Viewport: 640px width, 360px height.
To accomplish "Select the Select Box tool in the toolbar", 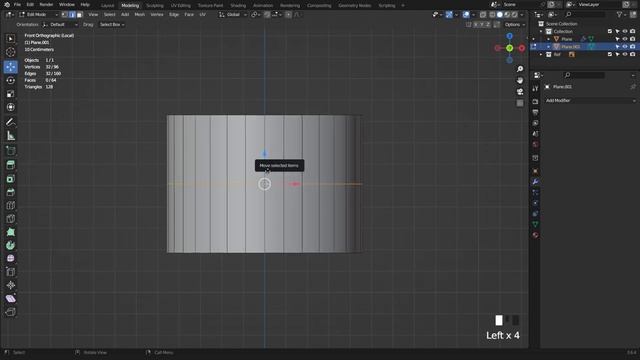I will tap(11, 39).
